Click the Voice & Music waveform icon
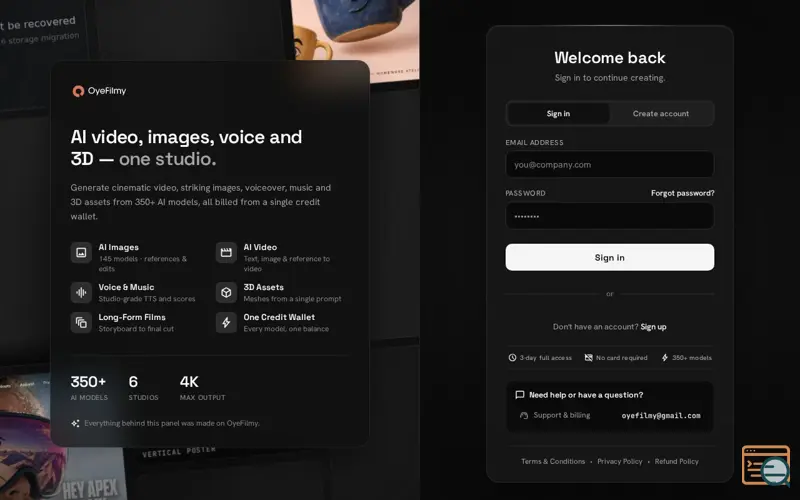Viewport: 800px width, 500px height. coord(81,292)
